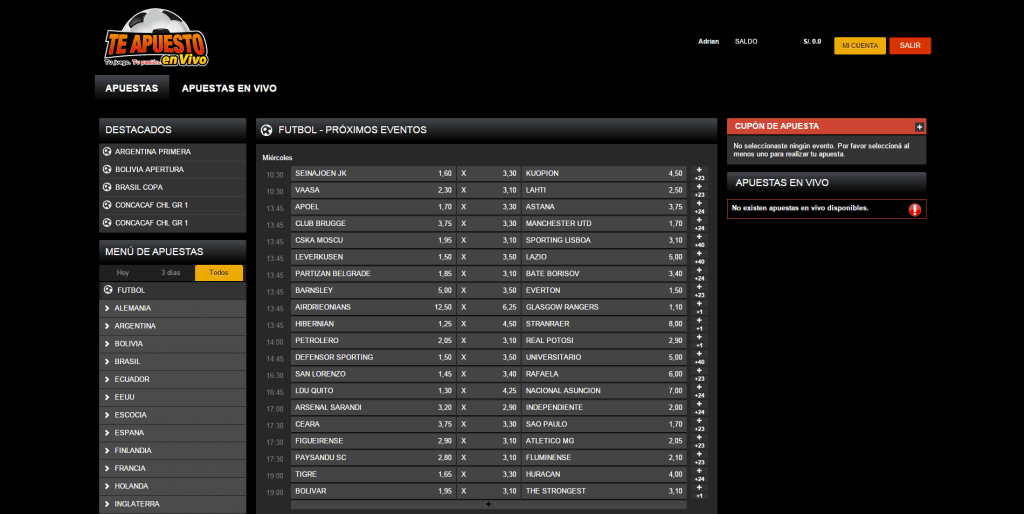Open more markets for Hibernian vs Stranraer
The width and height of the screenshot is (1024, 514).
click(x=699, y=325)
